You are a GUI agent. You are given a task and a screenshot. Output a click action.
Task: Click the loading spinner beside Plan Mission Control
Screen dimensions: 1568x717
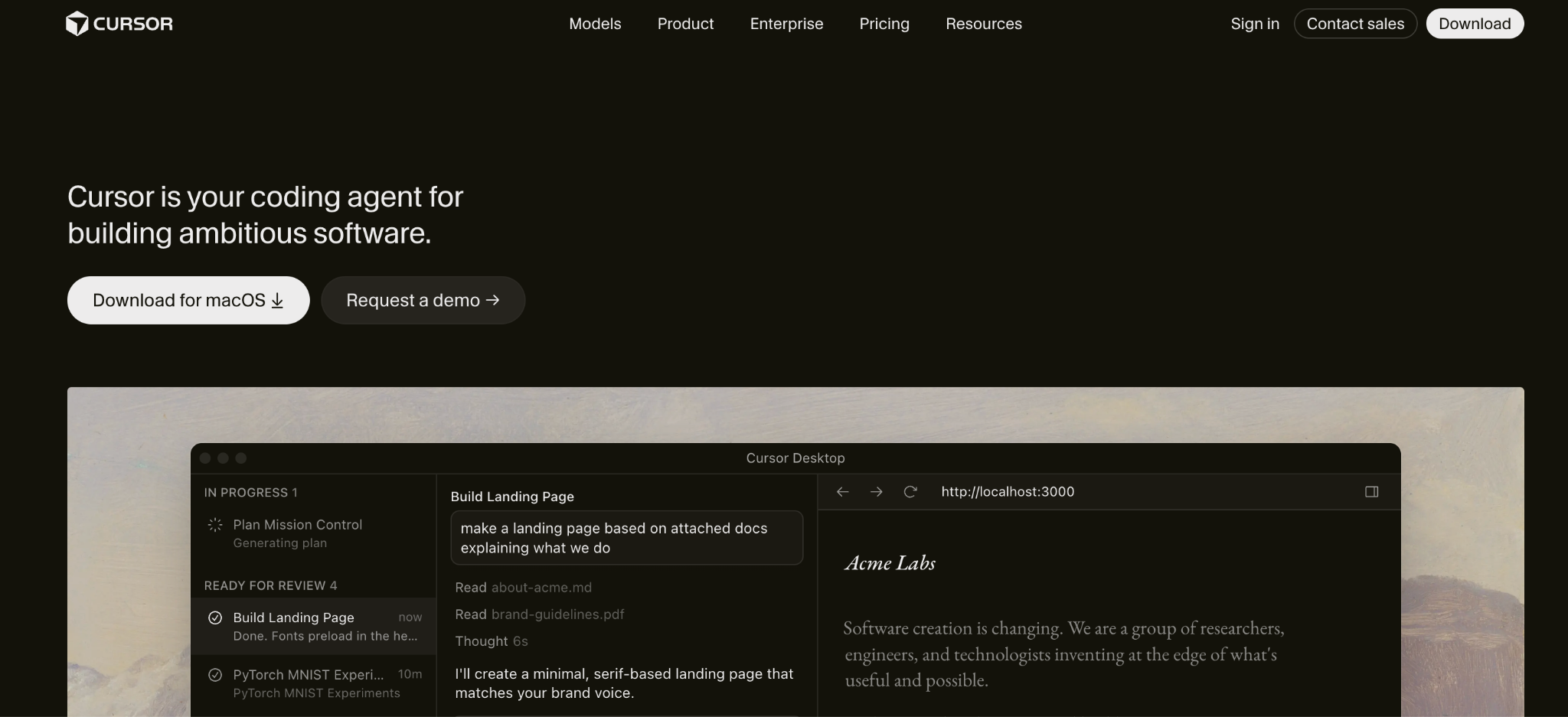tap(215, 525)
